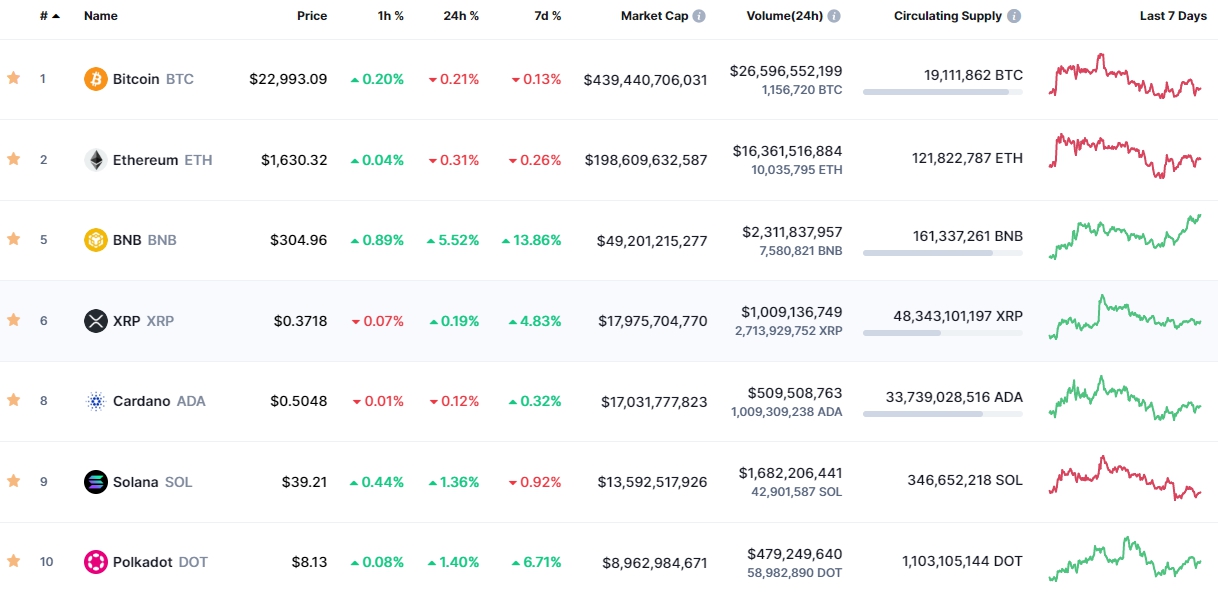Screen dimensions: 1218x599
Task: Click the Solana logo icon
Action: (x=96, y=482)
